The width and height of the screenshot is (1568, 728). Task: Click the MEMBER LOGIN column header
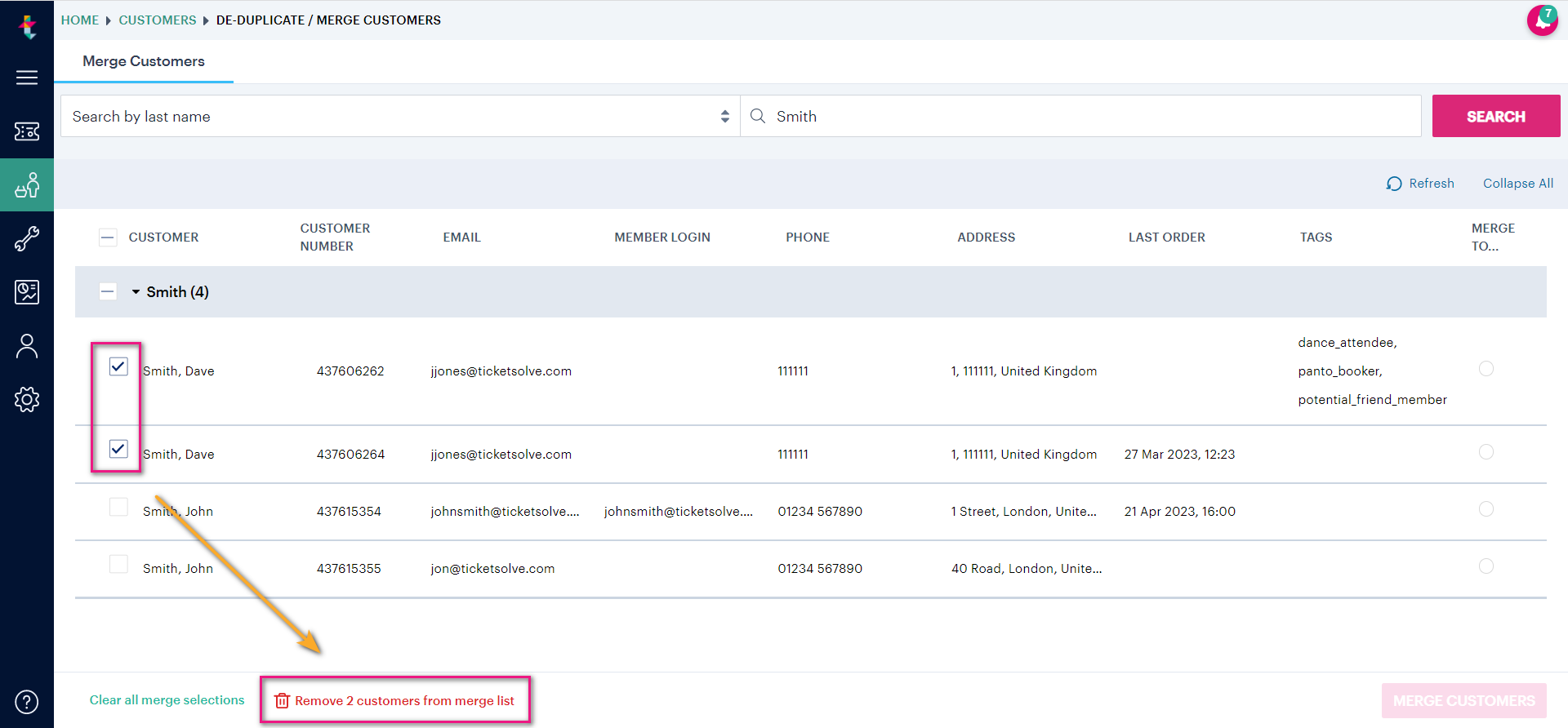662,237
